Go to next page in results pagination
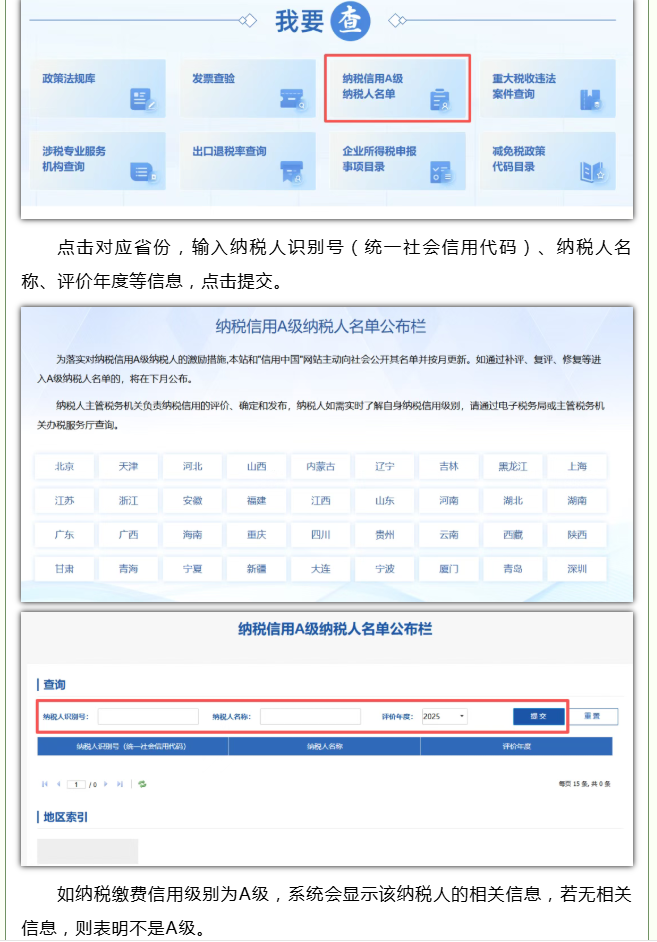 point(108,784)
